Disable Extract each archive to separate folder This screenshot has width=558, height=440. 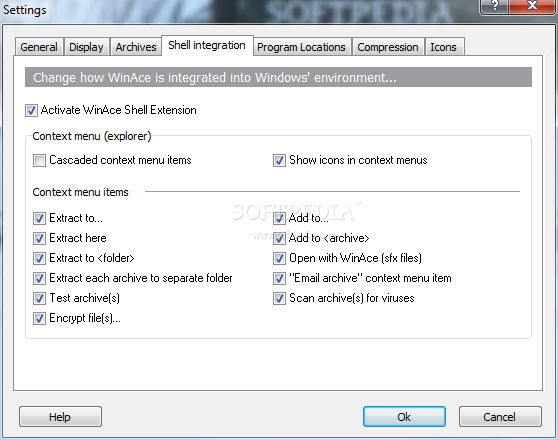coord(39,278)
